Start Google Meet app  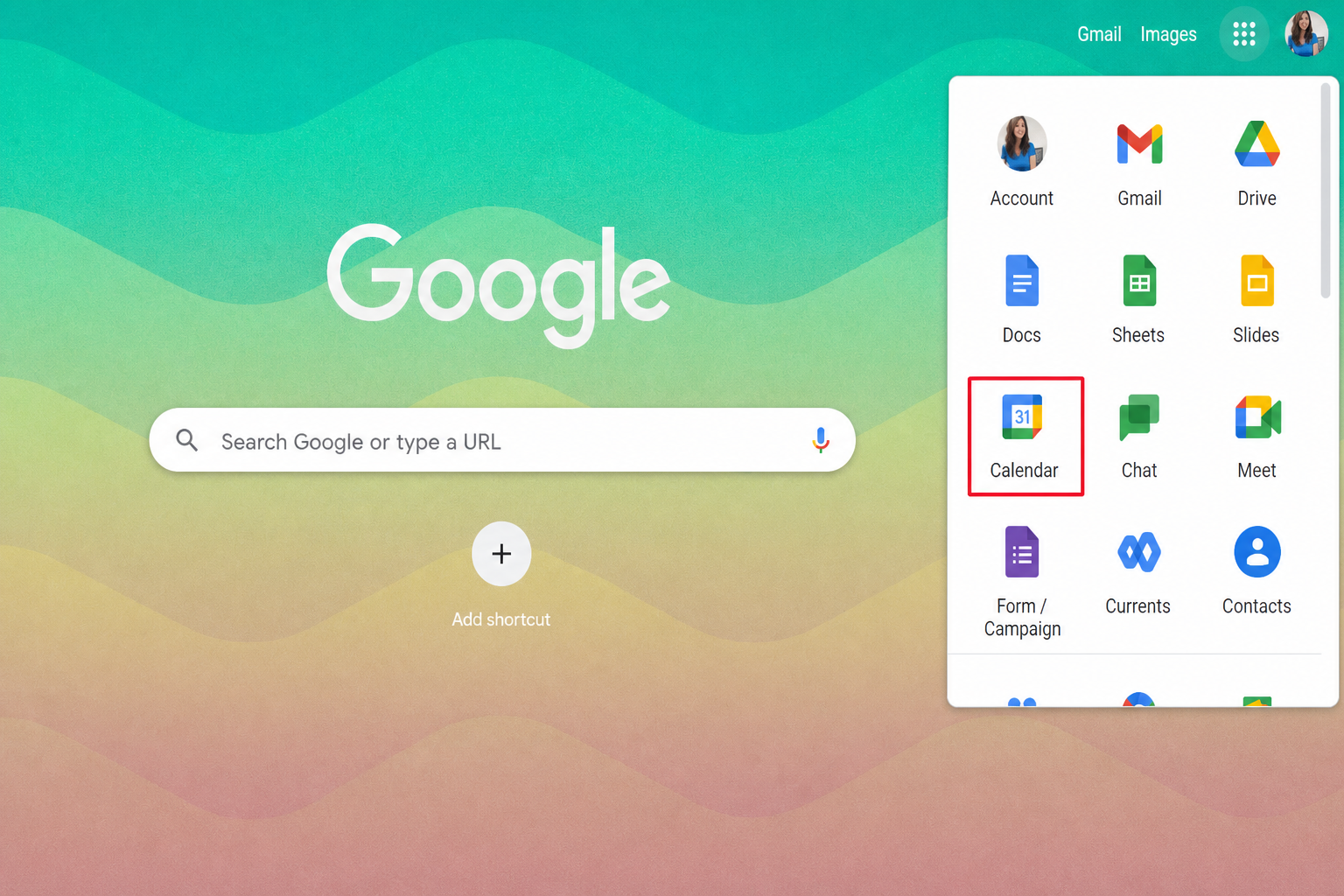1257,436
